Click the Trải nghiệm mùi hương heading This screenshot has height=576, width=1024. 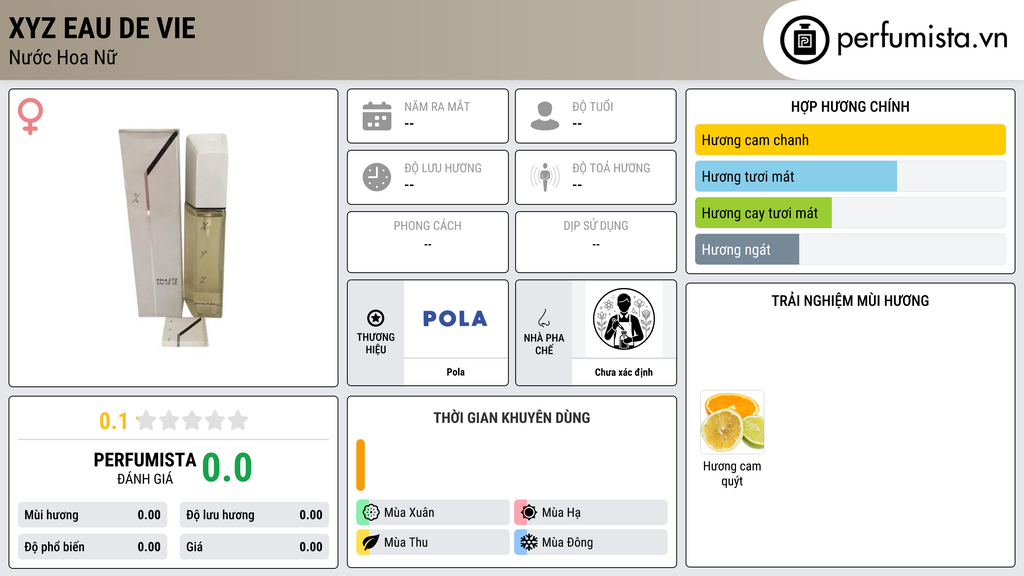[x=850, y=300]
